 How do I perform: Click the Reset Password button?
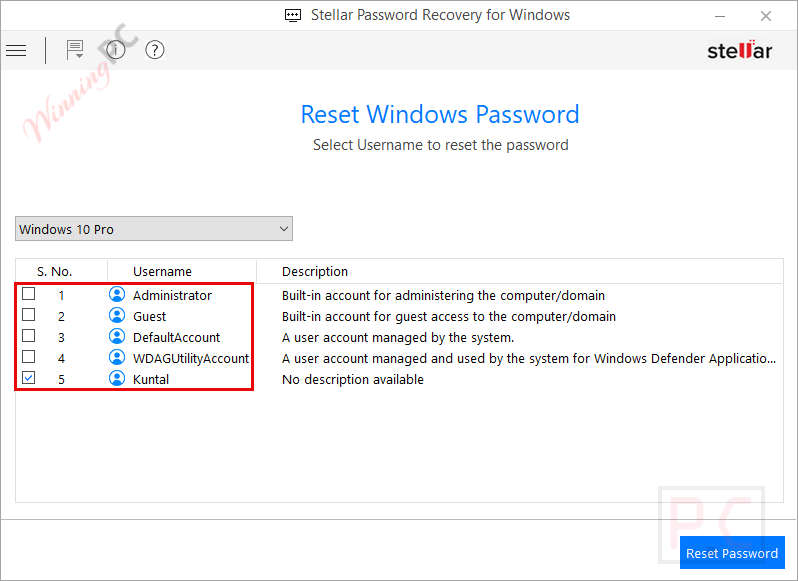coord(732,553)
